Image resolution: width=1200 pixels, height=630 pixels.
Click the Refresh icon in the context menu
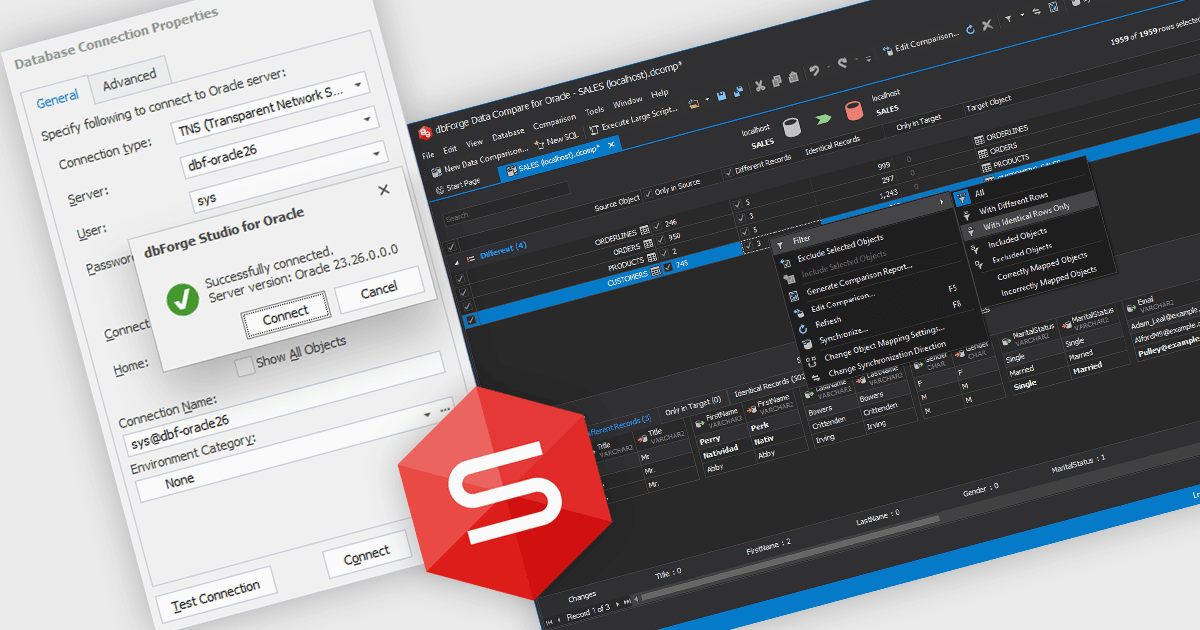coord(802,328)
